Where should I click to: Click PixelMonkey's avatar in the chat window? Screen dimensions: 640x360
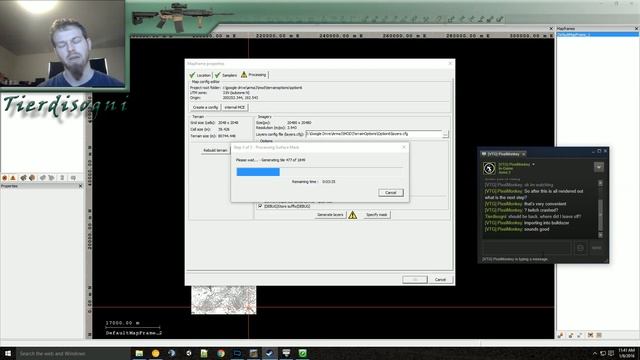[x=489, y=168]
